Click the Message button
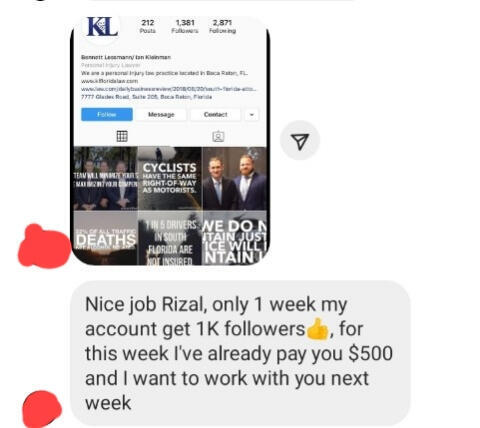Image resolution: width=480 pixels, height=428 pixels. click(161, 114)
